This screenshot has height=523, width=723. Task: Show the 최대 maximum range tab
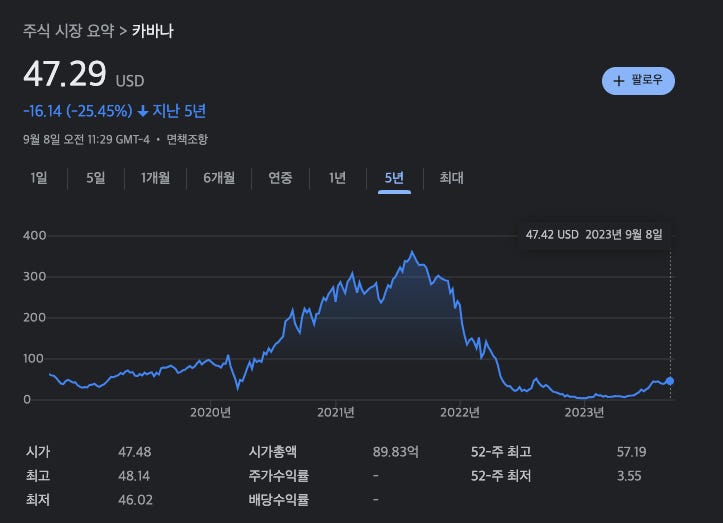[x=451, y=178]
